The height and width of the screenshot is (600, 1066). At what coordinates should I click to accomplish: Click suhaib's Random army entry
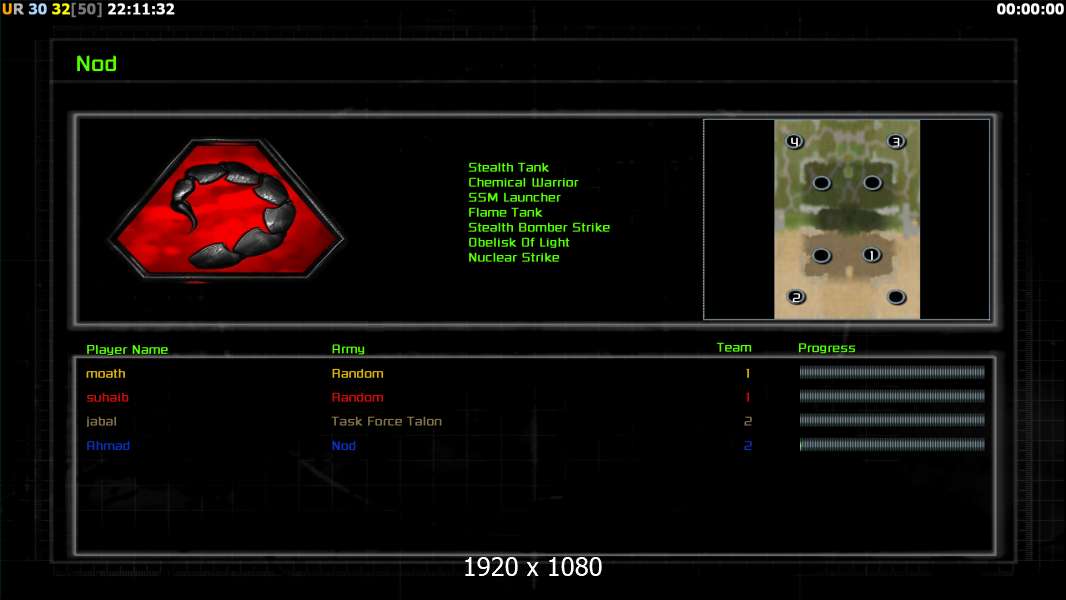(x=357, y=397)
